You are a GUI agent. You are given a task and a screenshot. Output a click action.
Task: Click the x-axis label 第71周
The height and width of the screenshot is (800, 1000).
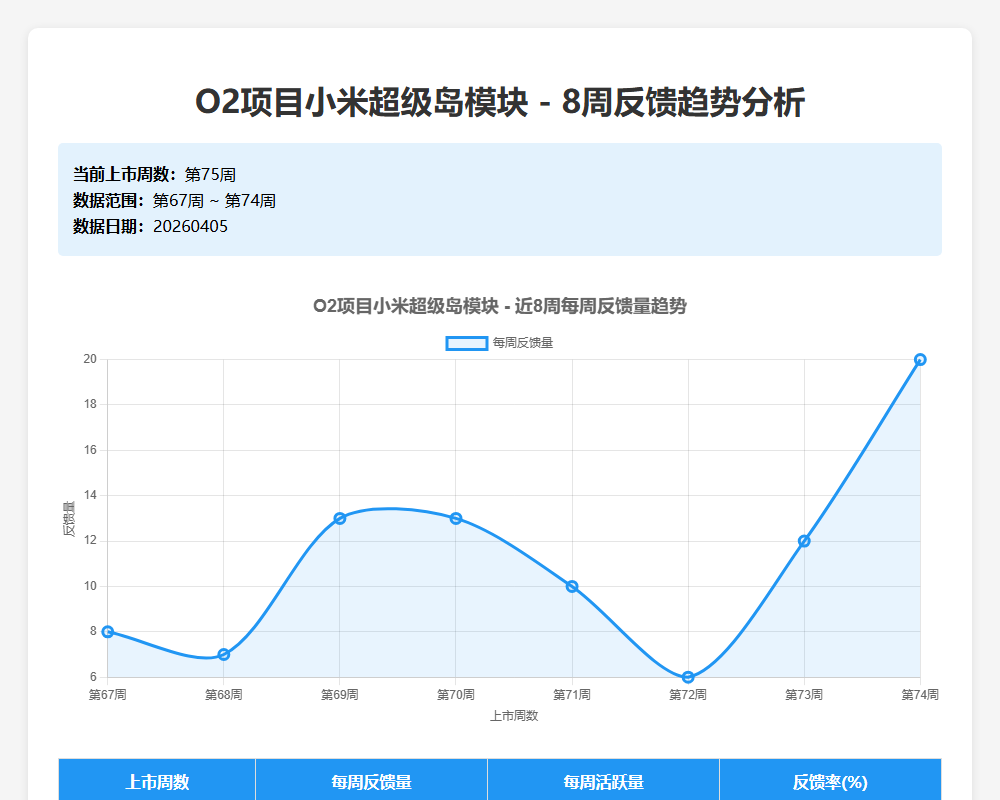click(x=572, y=695)
